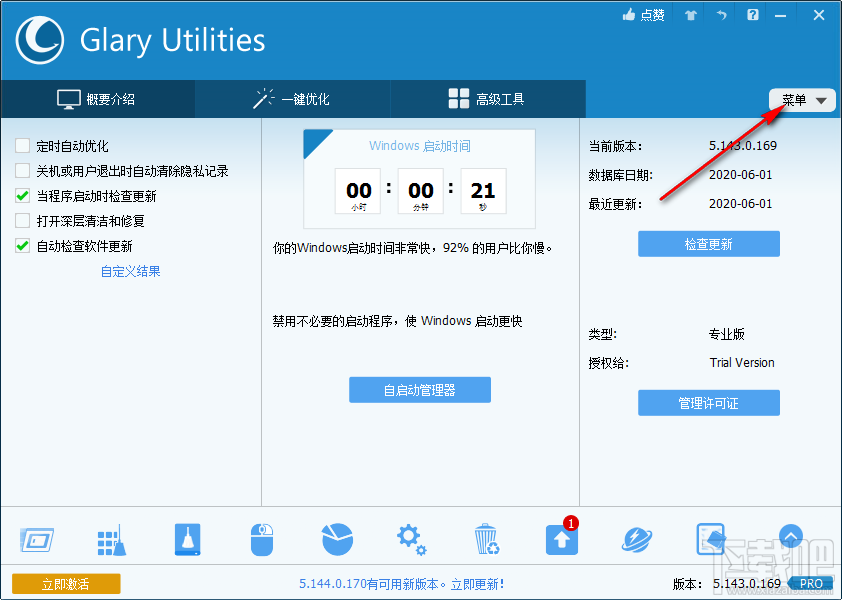Uncheck 自动检查软件更新
The image size is (842, 600).
pyautogui.click(x=22, y=246)
